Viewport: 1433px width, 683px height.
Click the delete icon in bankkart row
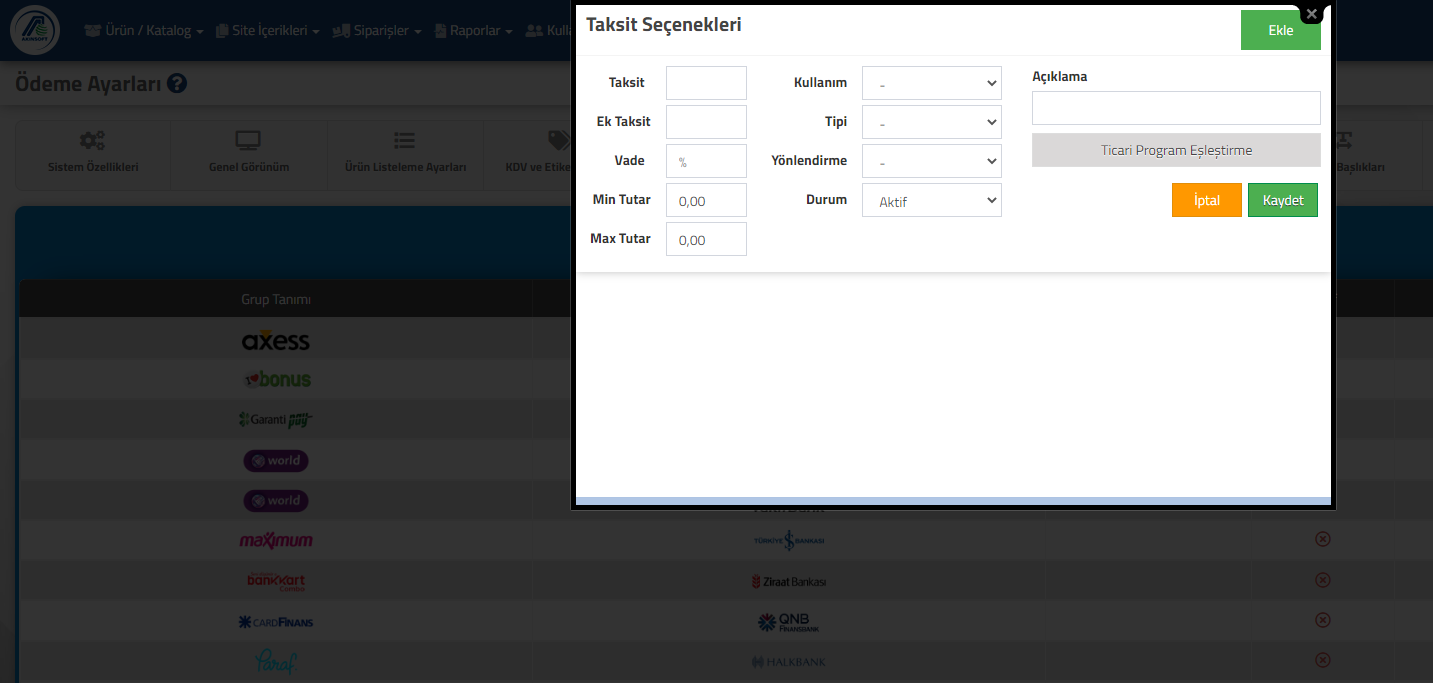pyautogui.click(x=1322, y=580)
